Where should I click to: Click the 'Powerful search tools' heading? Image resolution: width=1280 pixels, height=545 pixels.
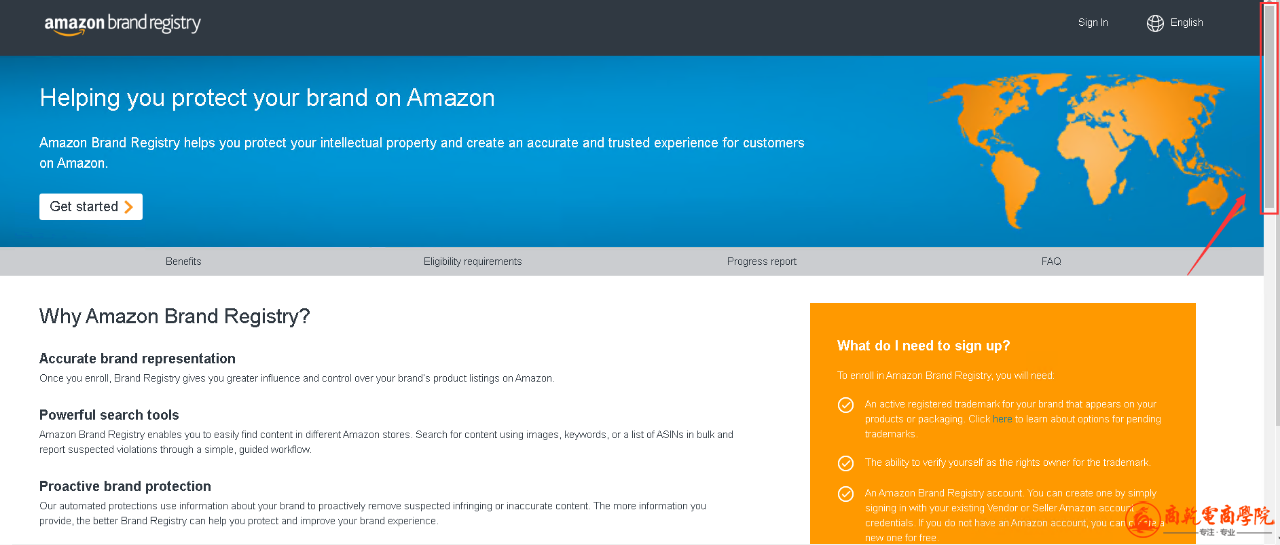pos(109,415)
